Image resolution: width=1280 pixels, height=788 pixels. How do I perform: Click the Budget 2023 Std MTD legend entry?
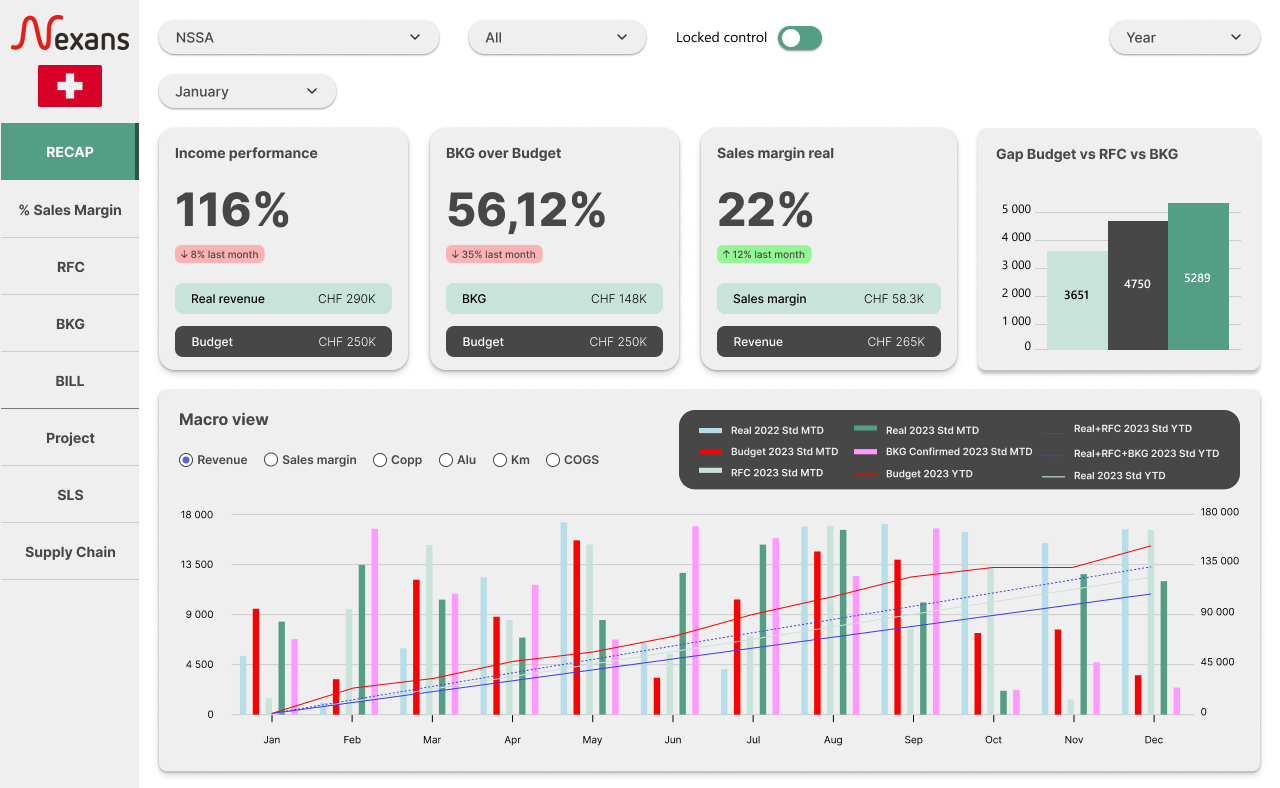click(x=768, y=452)
